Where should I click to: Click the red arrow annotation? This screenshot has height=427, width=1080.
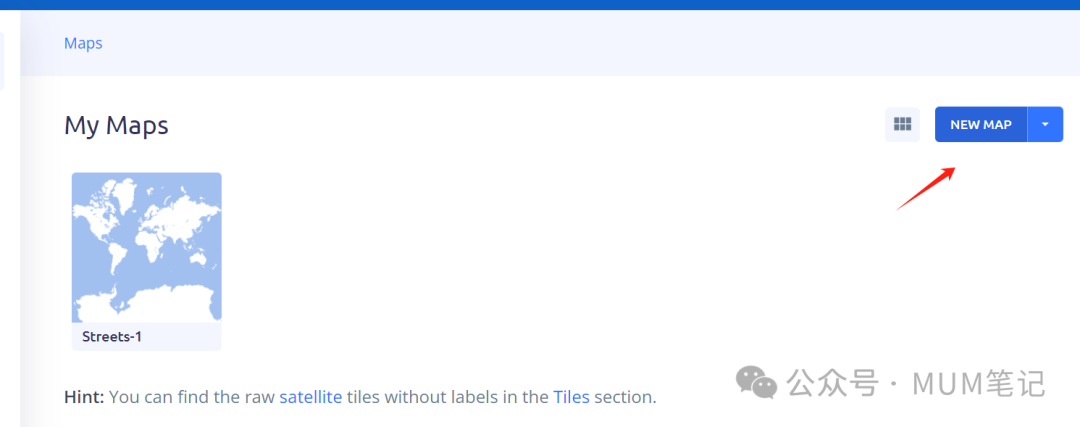pos(926,187)
